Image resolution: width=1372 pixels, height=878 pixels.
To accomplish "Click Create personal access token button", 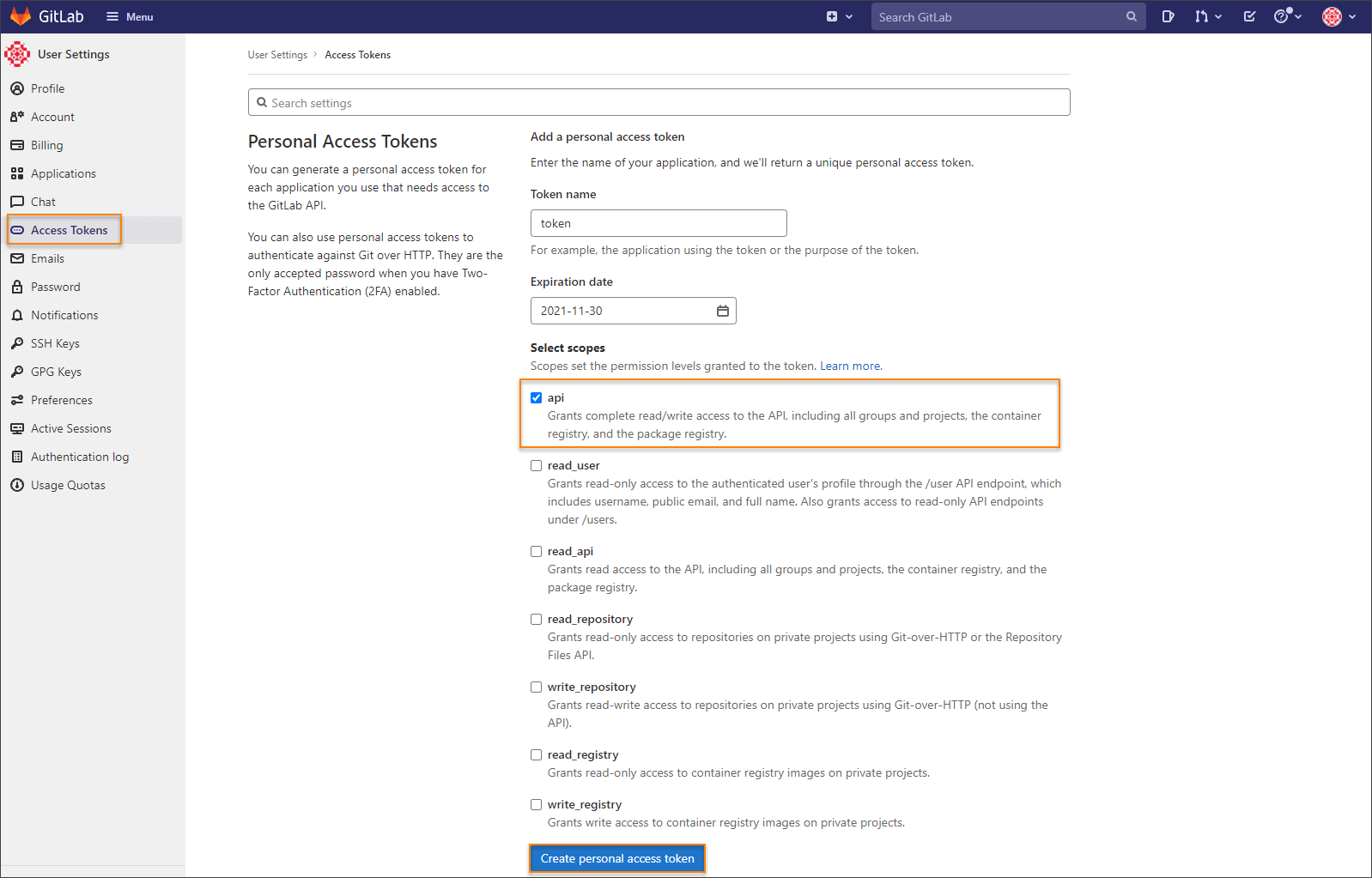I will [617, 858].
